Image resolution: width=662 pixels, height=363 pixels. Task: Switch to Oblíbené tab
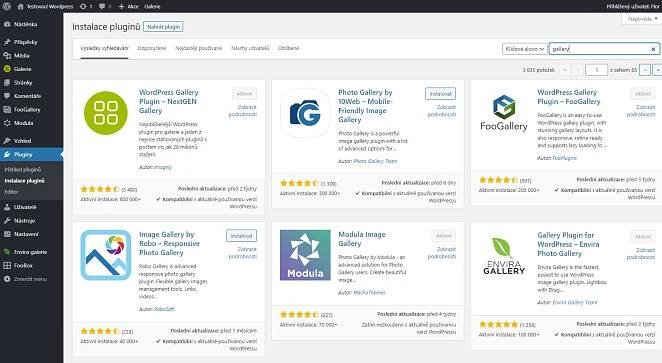click(x=289, y=48)
